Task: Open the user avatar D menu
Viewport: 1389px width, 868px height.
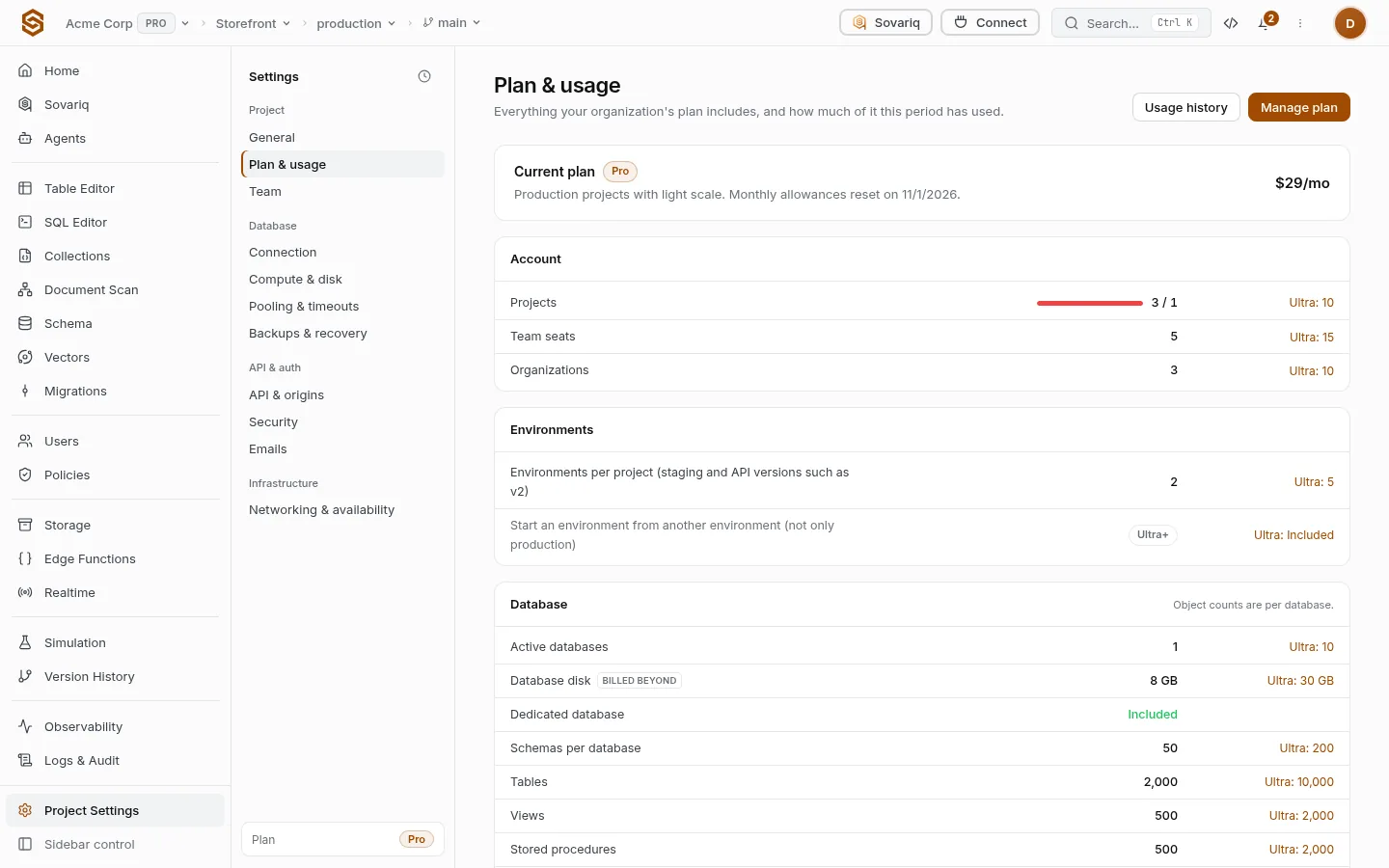Action: coord(1349,23)
